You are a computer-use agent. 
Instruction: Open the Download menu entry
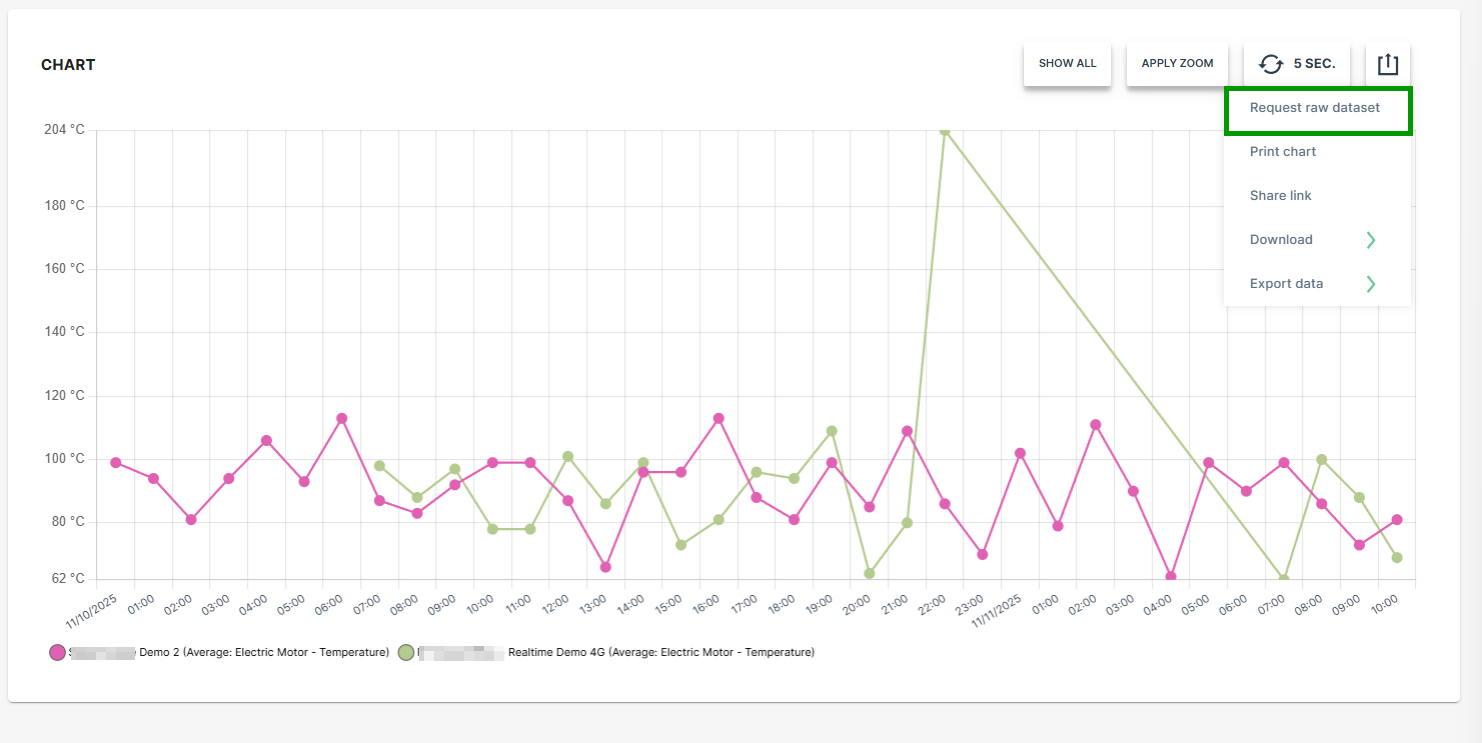1281,240
